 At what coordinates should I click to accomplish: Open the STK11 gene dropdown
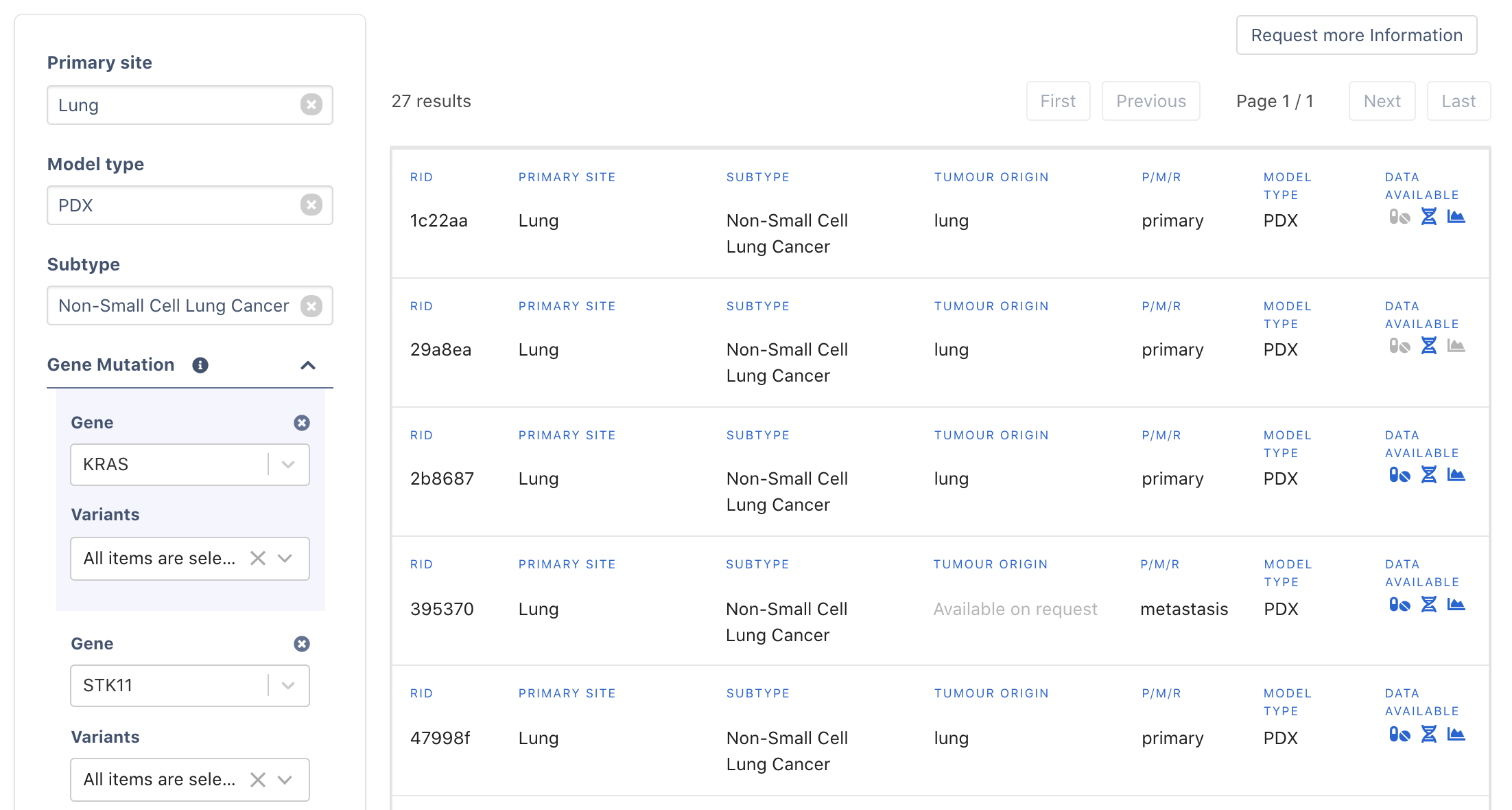coord(288,686)
